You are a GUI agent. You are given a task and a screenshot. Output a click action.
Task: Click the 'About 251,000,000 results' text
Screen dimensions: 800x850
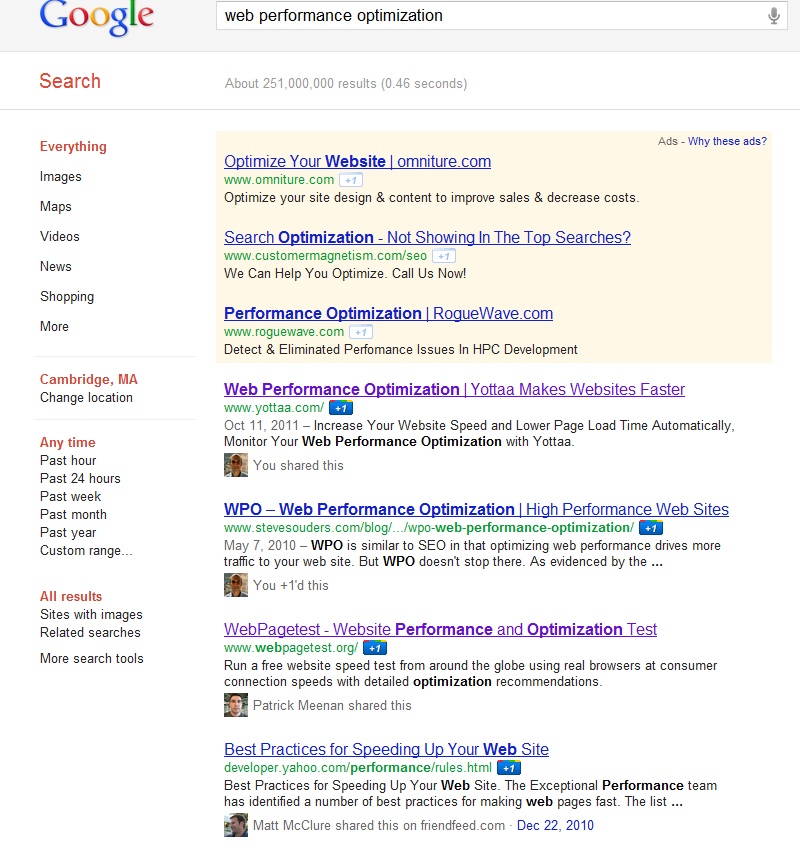point(346,83)
